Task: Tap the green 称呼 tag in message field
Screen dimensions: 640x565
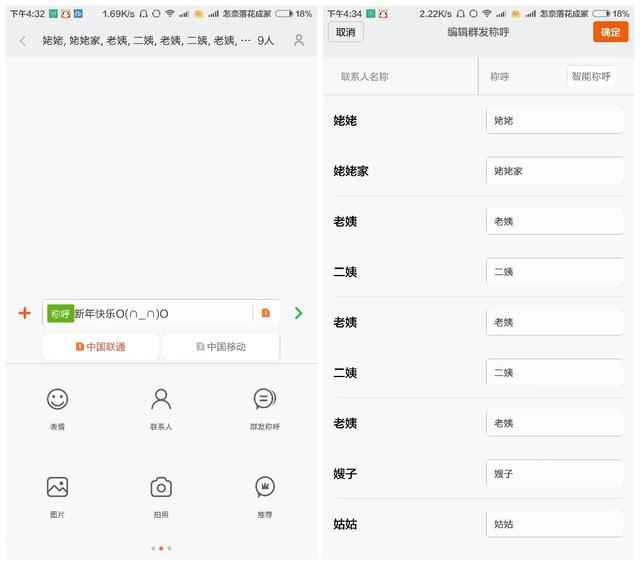Action: 60,313
